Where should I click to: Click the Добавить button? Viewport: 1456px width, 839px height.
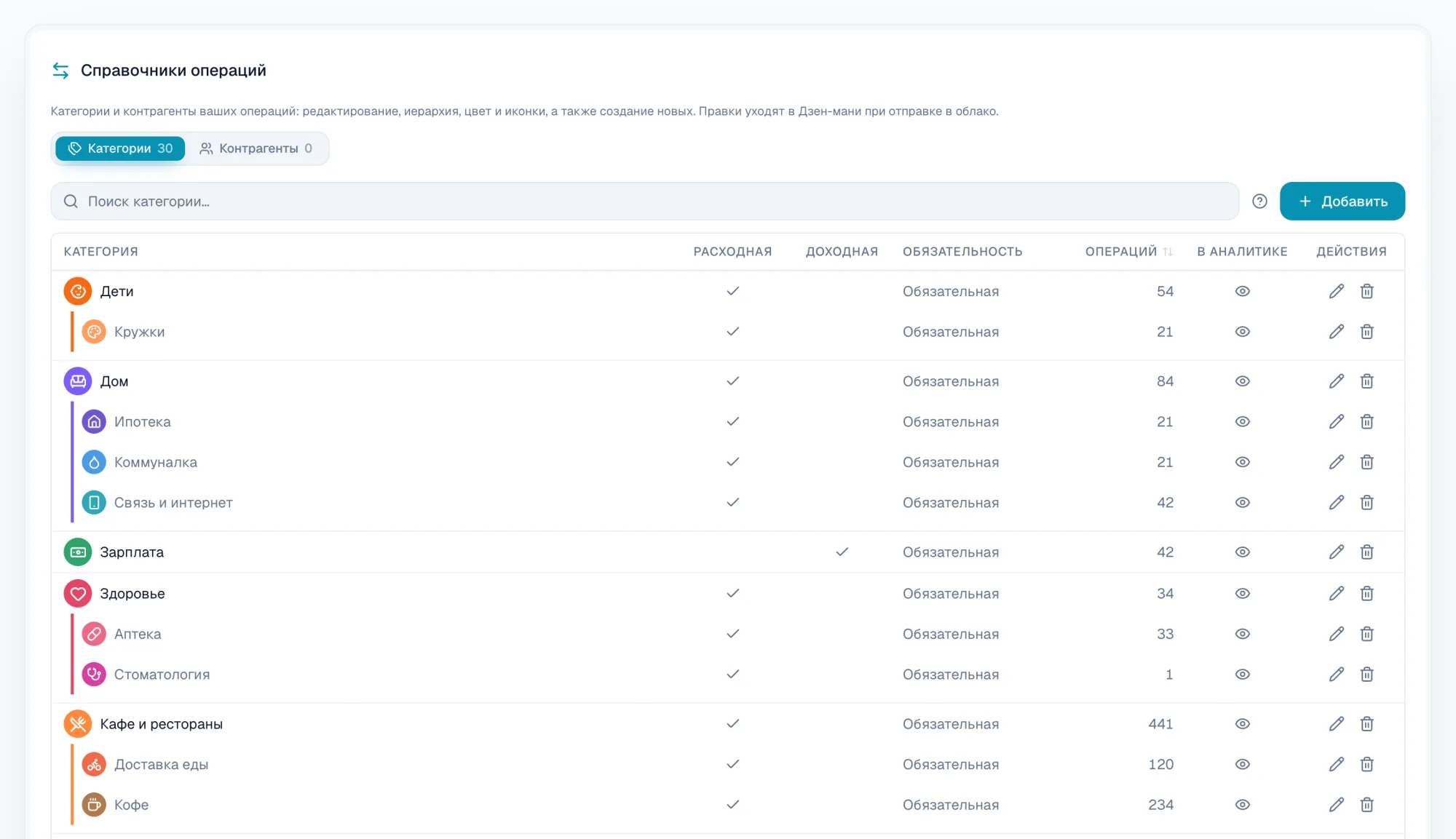pyautogui.click(x=1342, y=202)
